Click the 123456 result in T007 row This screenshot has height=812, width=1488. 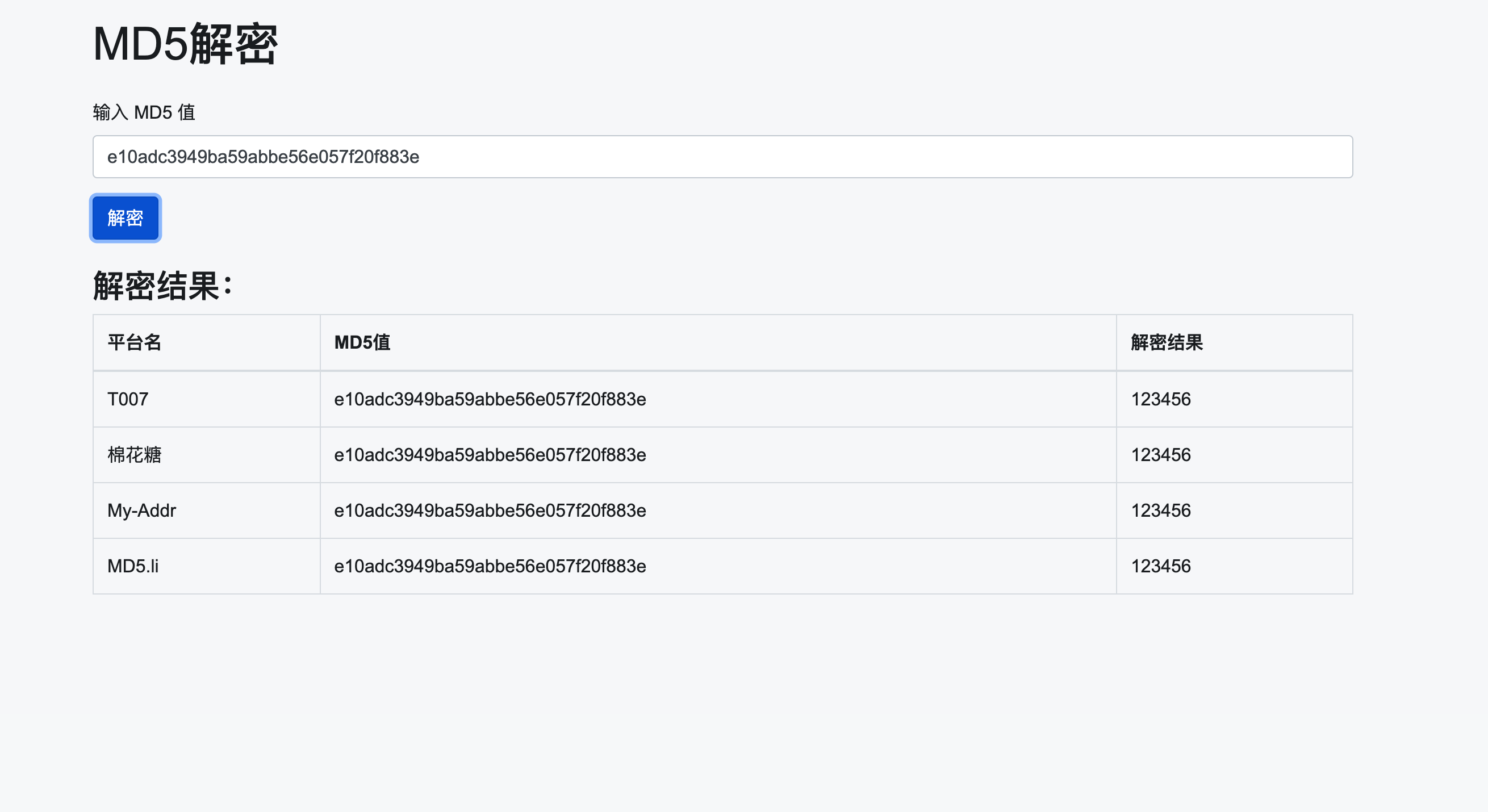pos(1160,399)
